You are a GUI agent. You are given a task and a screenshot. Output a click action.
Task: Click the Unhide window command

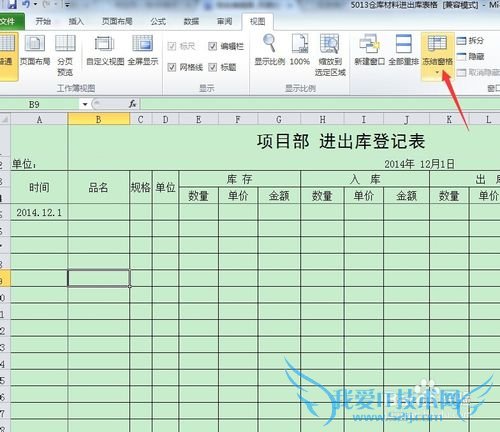(478, 72)
